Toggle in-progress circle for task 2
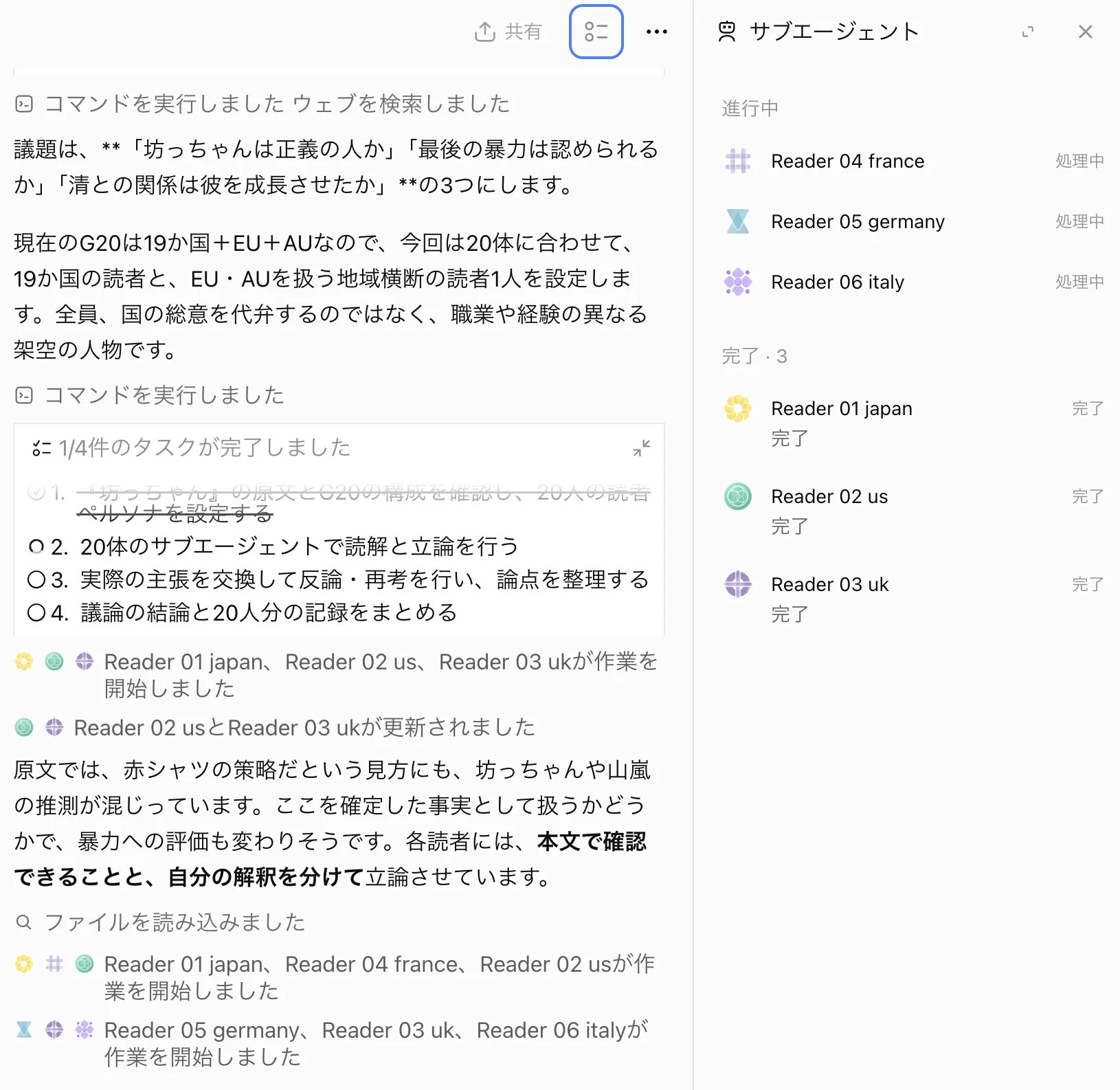Viewport: 1120px width, 1090px height. tap(36, 546)
